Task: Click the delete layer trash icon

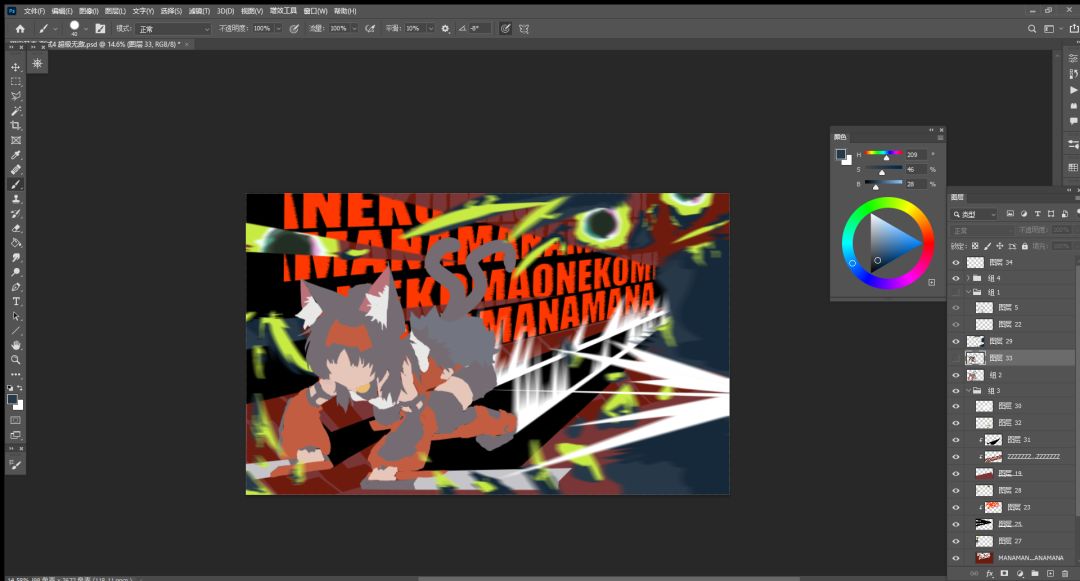Action: pyautogui.click(x=1065, y=573)
